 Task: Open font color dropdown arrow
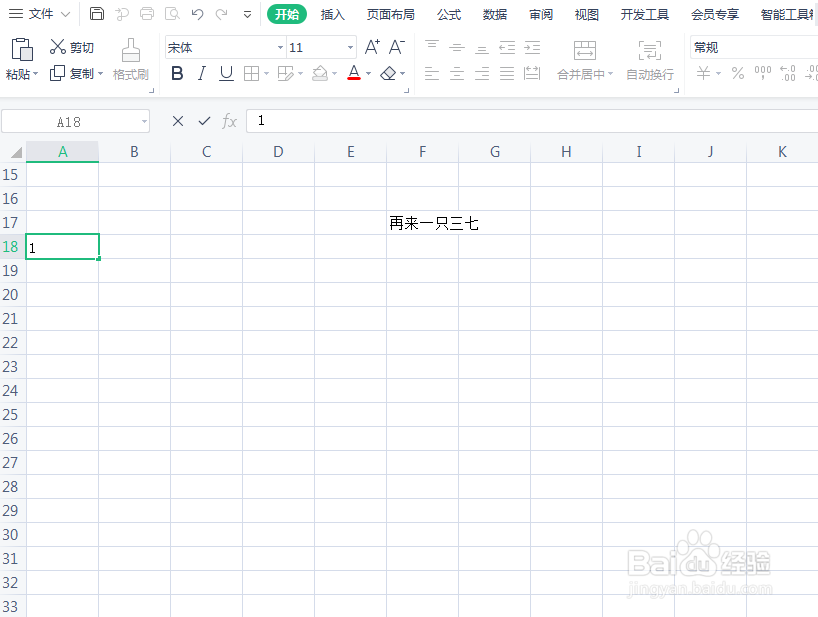coord(368,74)
